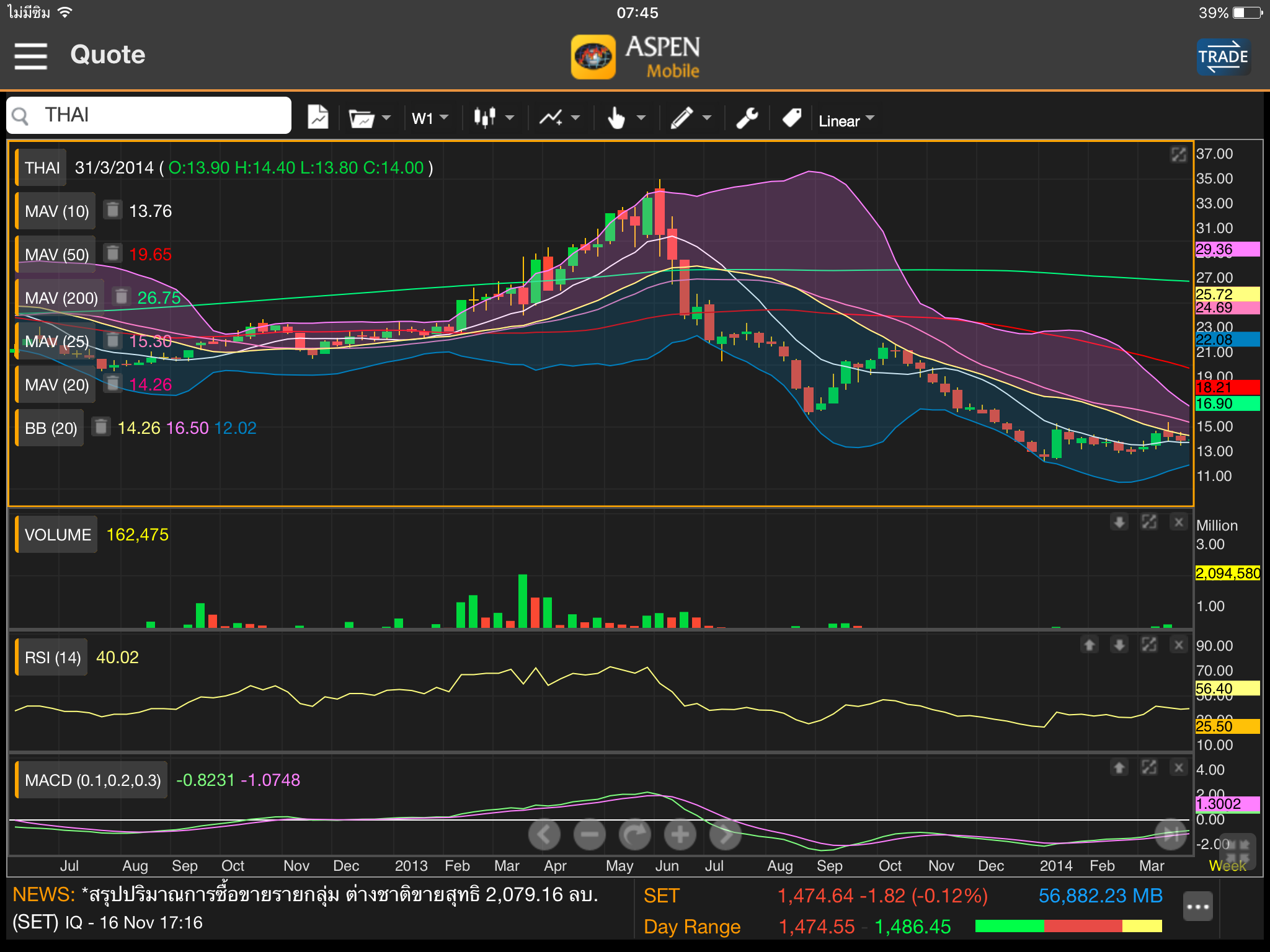
Task: Click the THAI symbol label
Action: click(x=42, y=168)
